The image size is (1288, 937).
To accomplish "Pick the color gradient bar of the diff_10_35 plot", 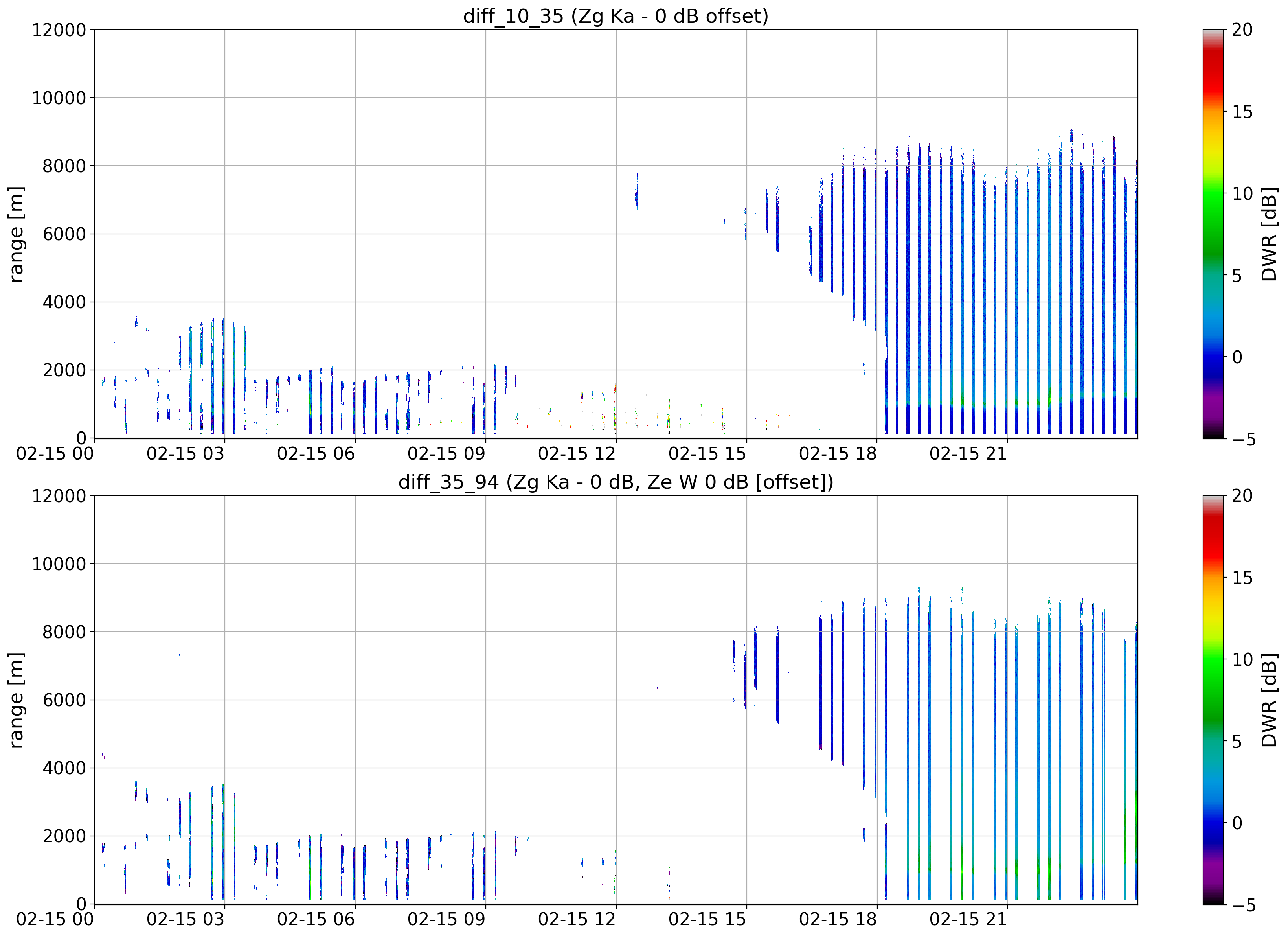I will click(1213, 234).
